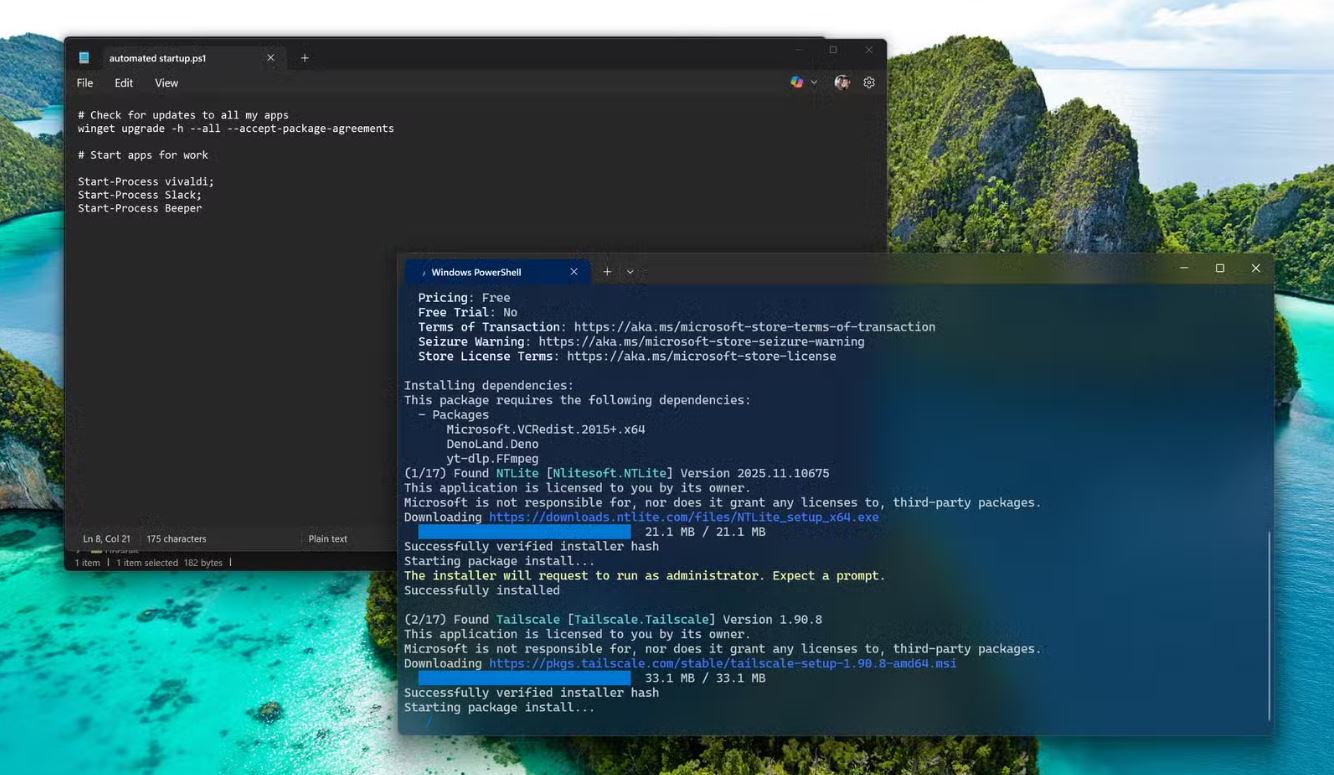
Task: Click the Notepad settings gear icon
Action: (869, 83)
